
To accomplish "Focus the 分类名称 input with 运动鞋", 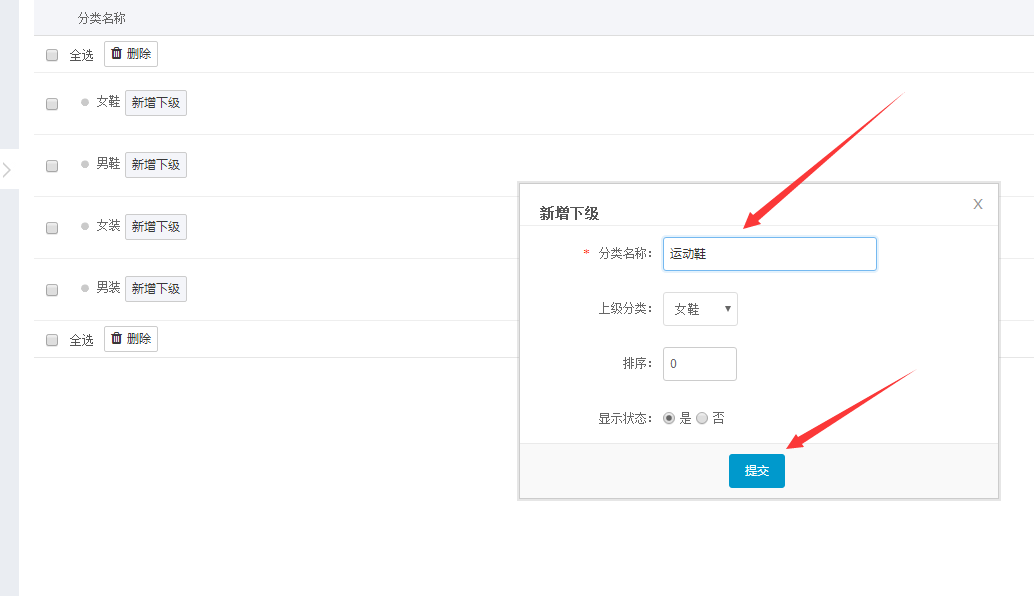I will 770,254.
